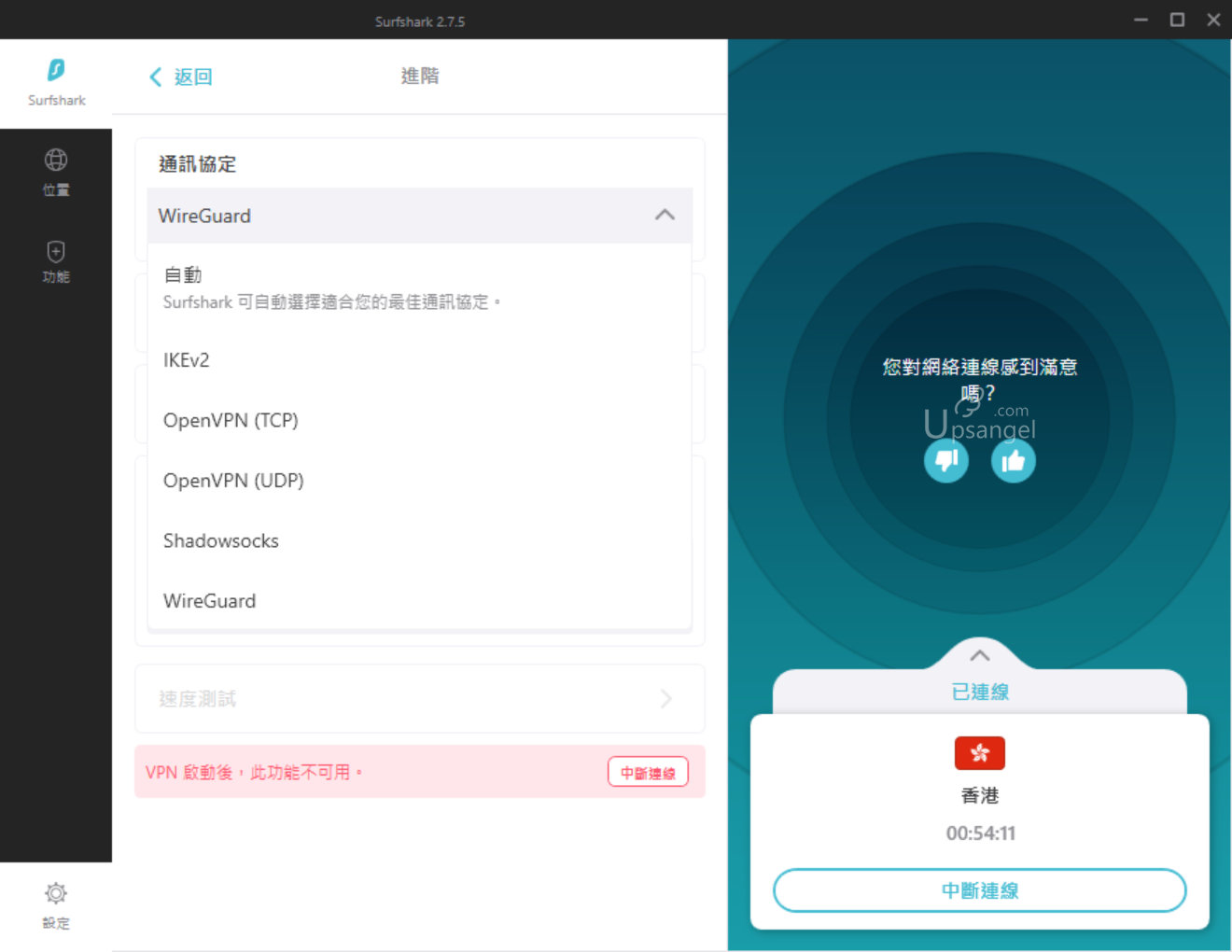Viewport: 1232px width, 952px height.
Task: Collapse the 已連線 connection panel chevron
Action: [x=979, y=655]
